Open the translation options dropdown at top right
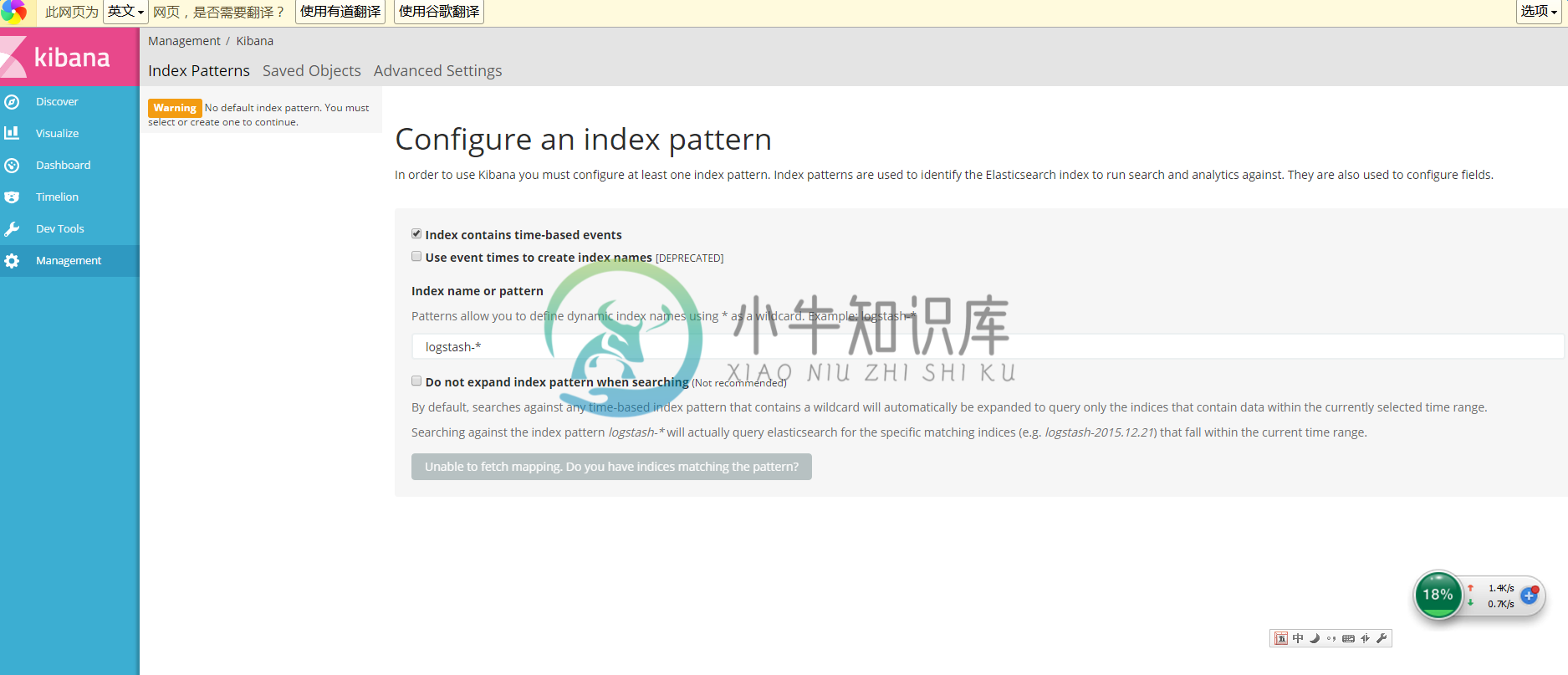 pos(1539,12)
